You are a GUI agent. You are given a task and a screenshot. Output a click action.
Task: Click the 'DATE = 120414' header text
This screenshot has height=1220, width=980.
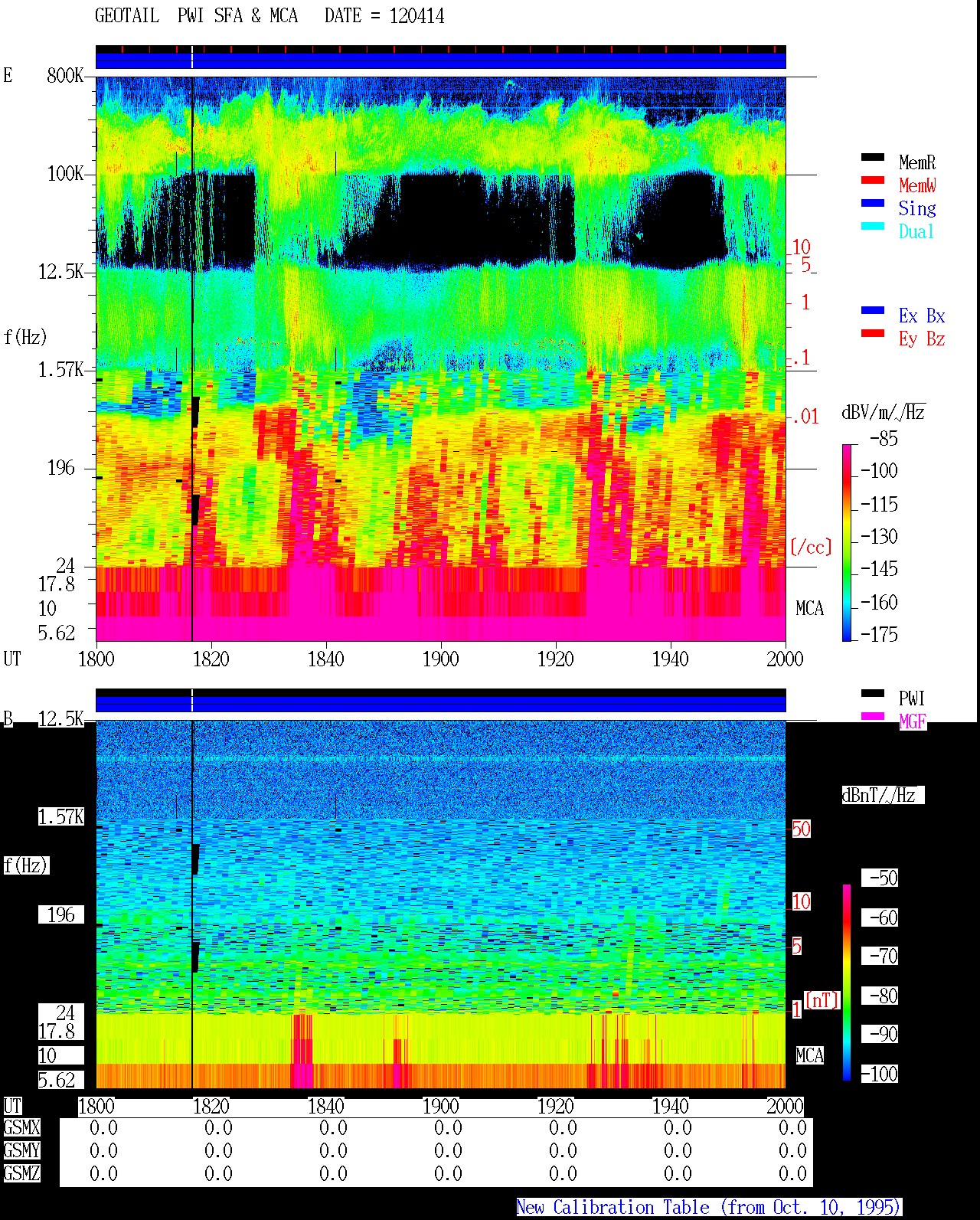tap(384, 15)
